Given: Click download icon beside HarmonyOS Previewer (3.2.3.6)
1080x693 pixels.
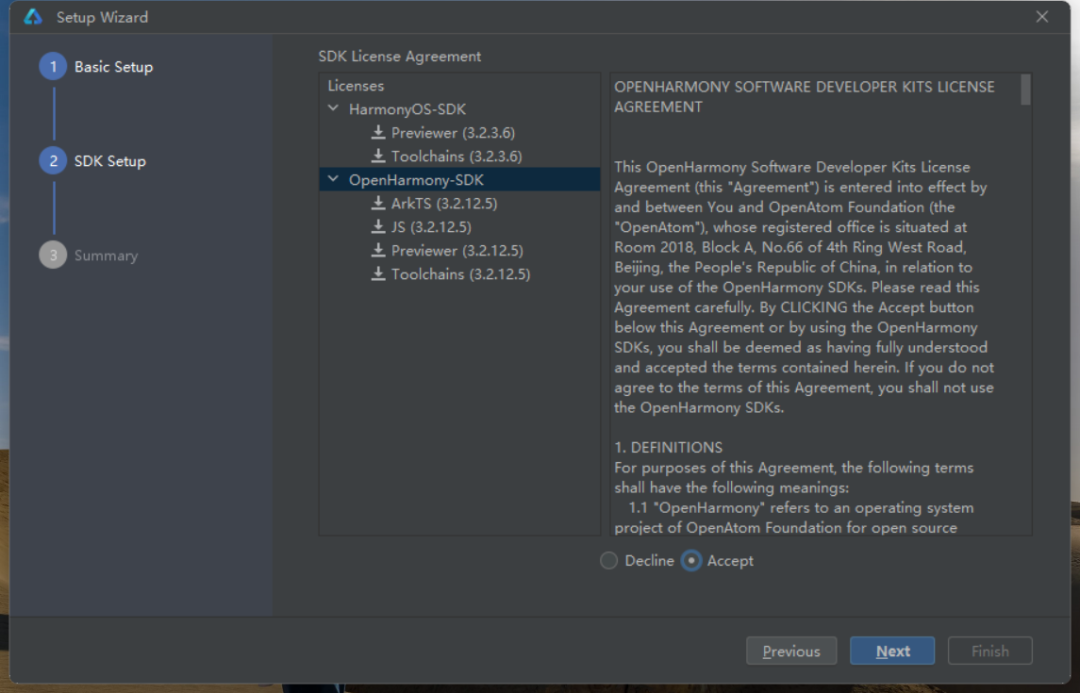Looking at the screenshot, I should [378, 133].
